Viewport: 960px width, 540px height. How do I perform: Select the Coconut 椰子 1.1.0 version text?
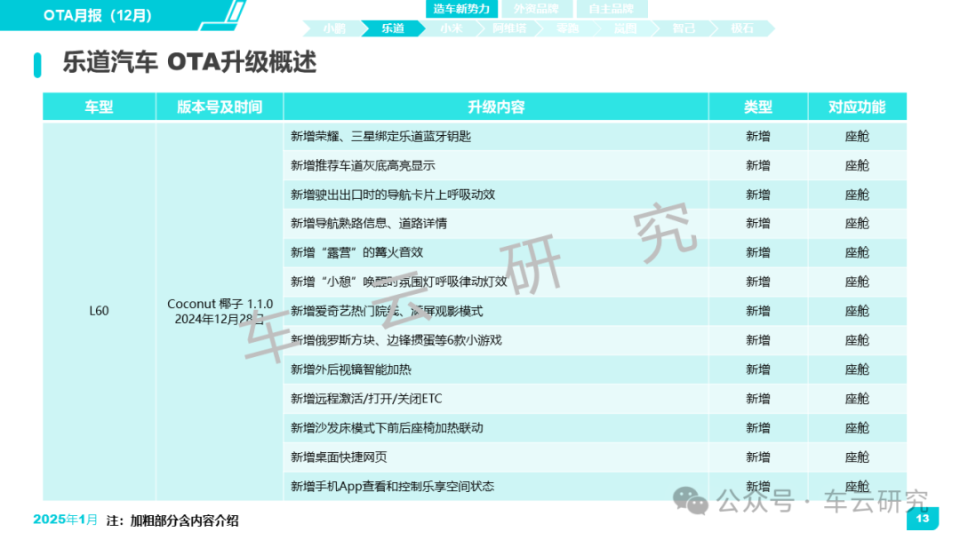tap(220, 304)
